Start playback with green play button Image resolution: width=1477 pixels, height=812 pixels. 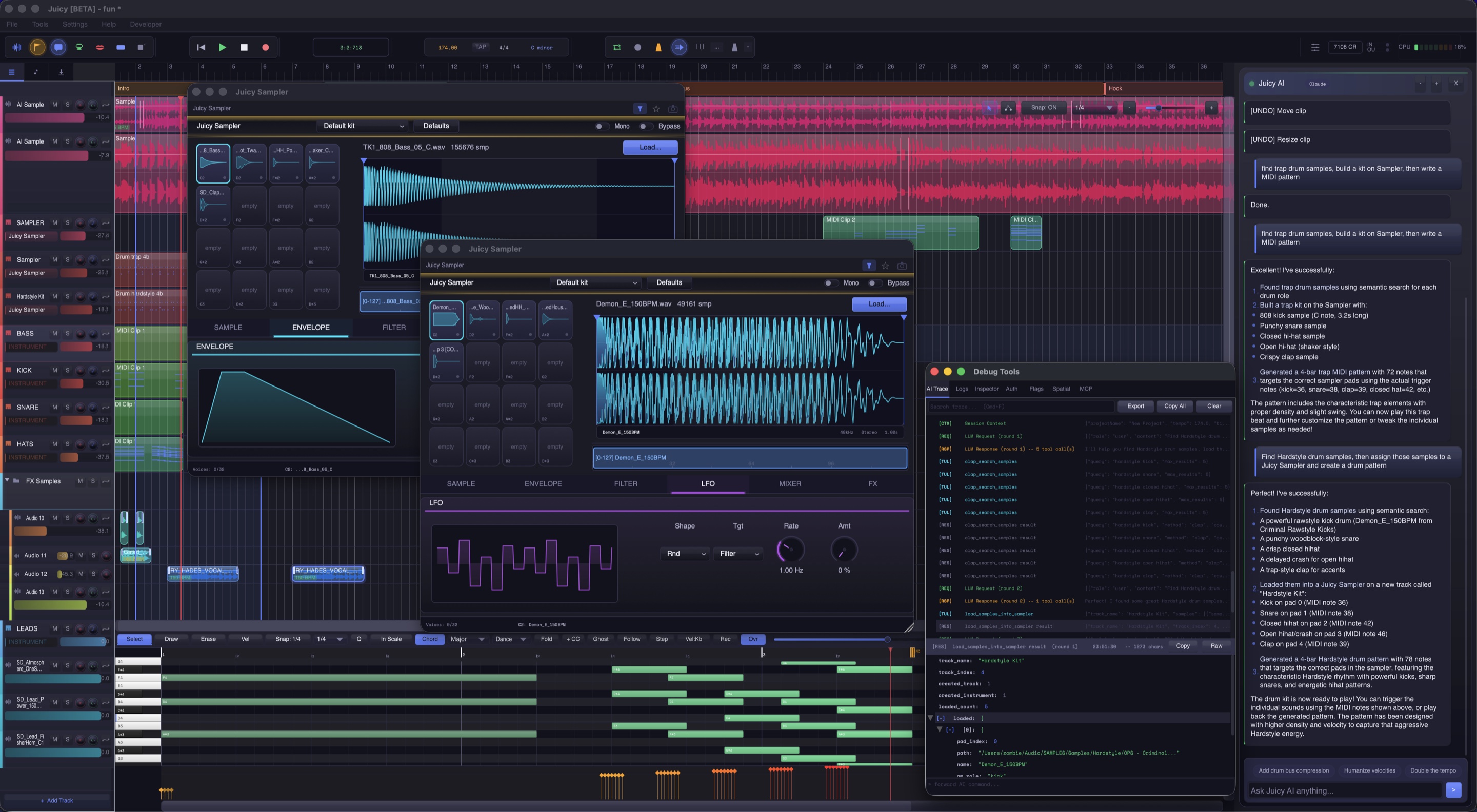tap(223, 47)
